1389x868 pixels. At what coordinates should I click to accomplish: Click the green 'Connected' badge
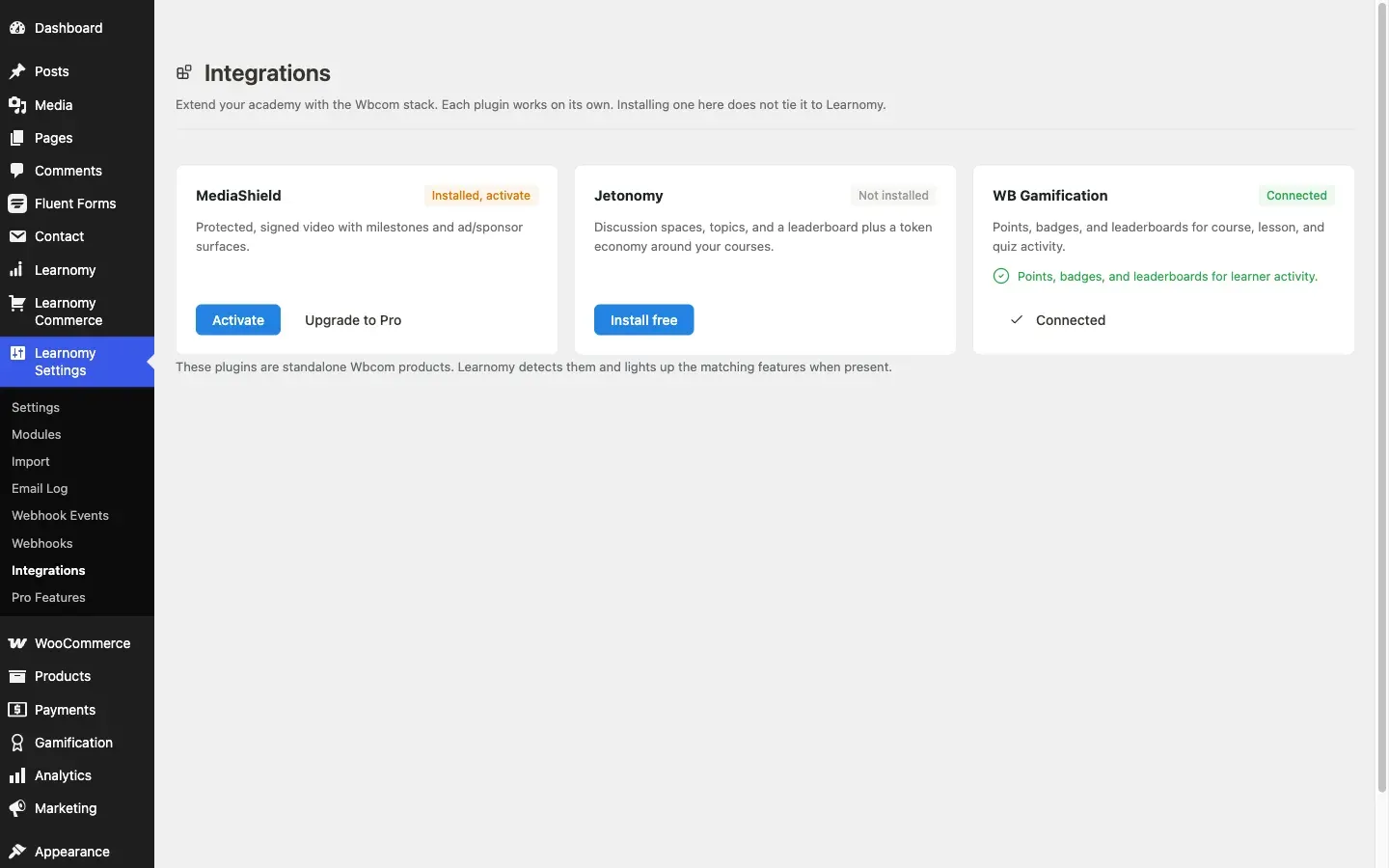pyautogui.click(x=1296, y=195)
